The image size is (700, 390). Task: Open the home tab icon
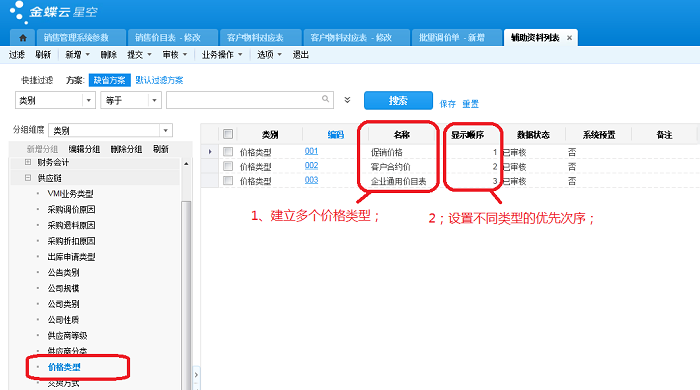coord(23,38)
